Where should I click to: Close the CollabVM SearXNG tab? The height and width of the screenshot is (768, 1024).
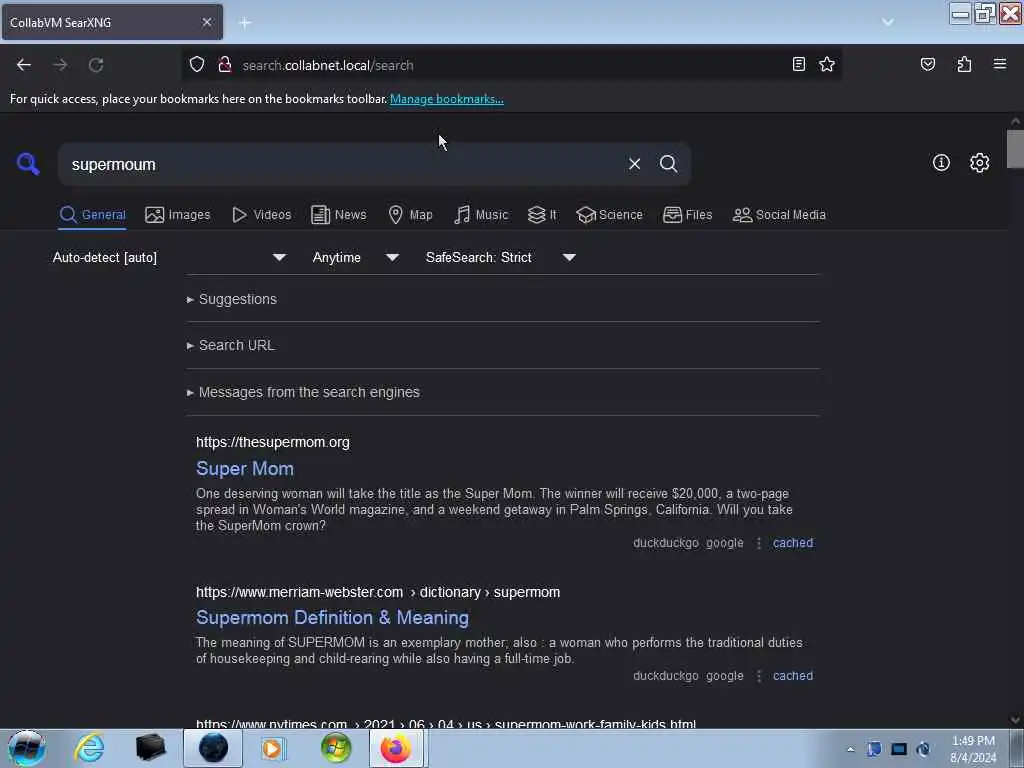tap(206, 22)
